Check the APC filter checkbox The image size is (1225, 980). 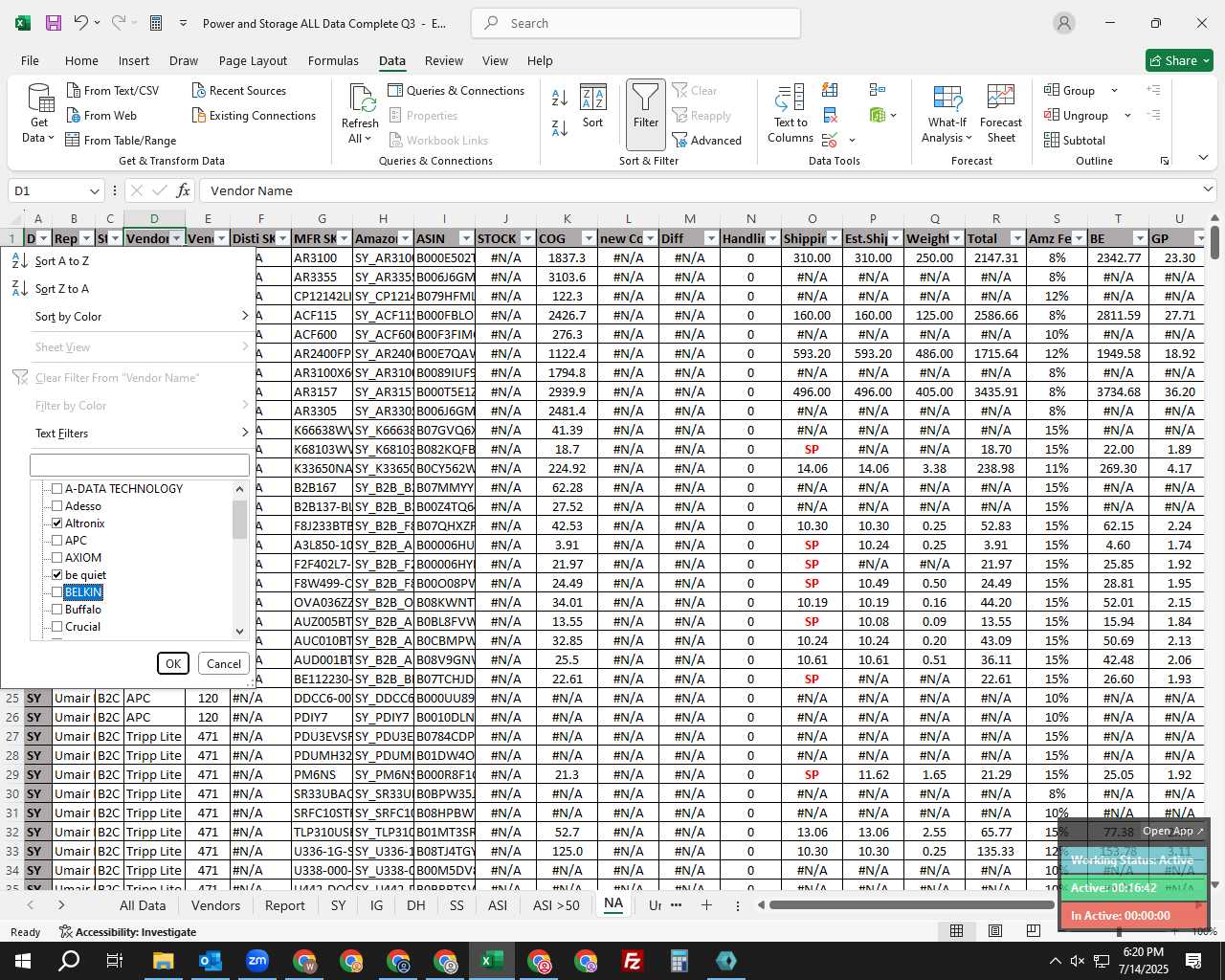(57, 541)
